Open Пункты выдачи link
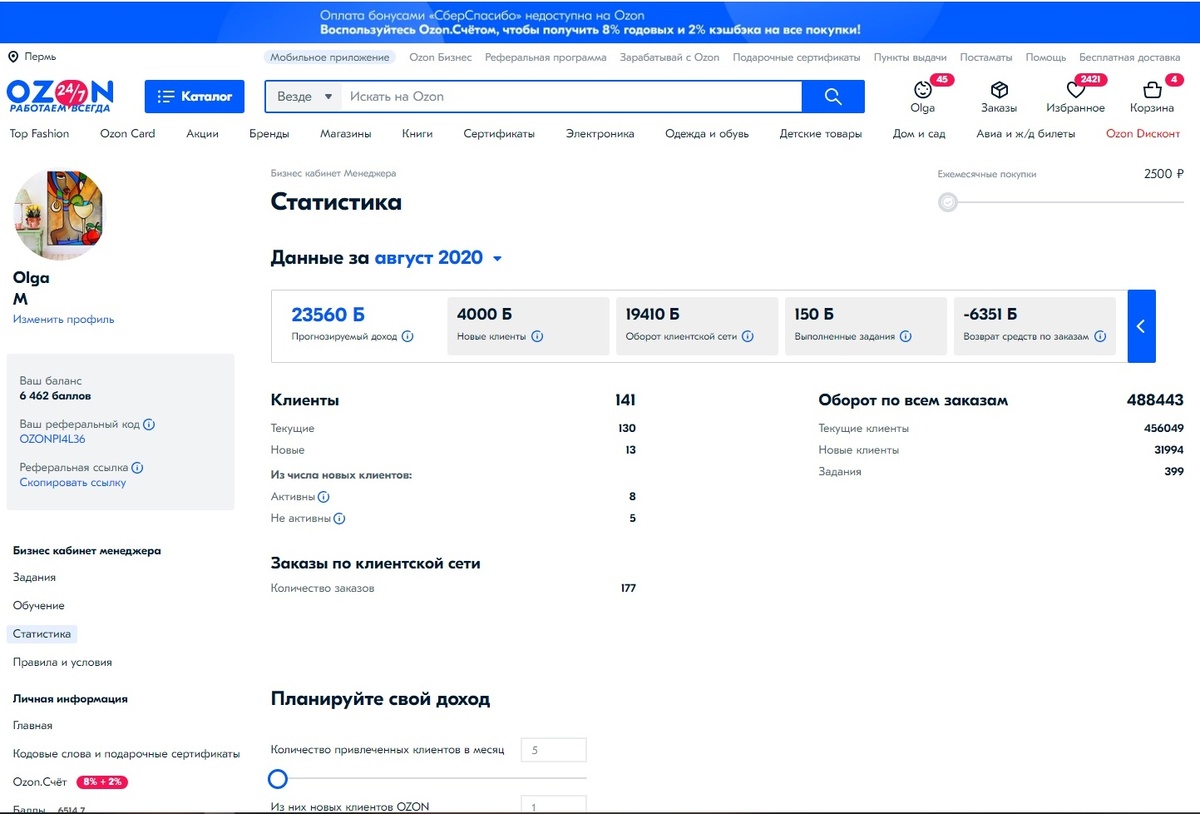This screenshot has height=814, width=1200. pyautogui.click(x=910, y=57)
